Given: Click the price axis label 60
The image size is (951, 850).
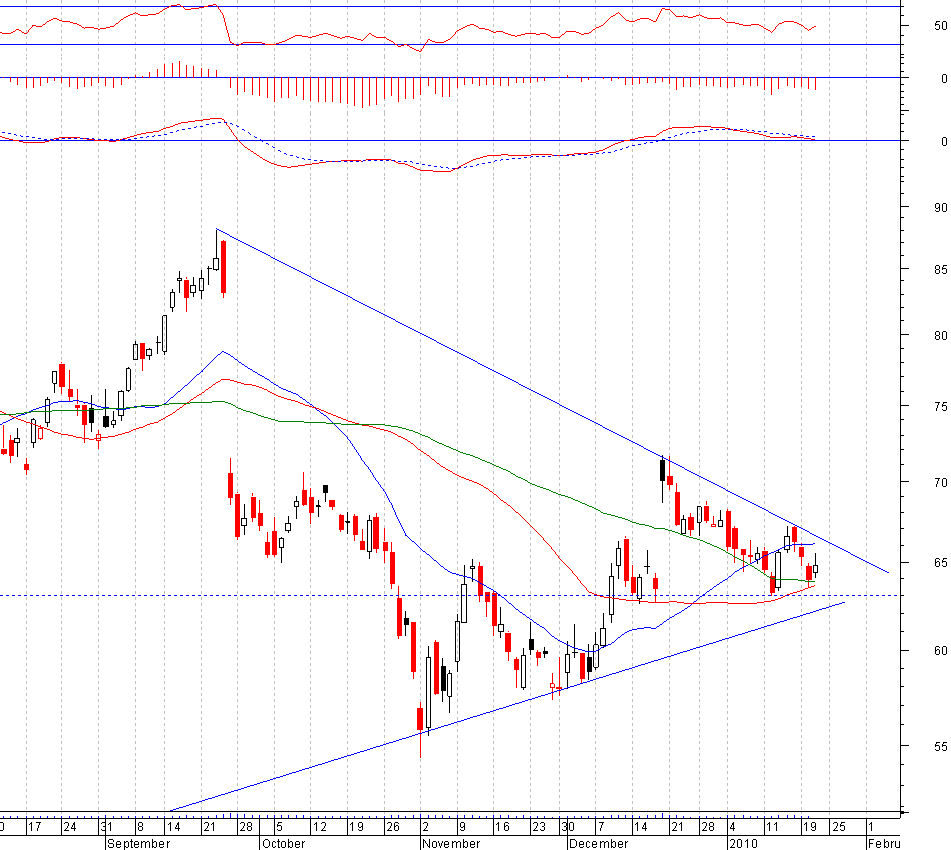Looking at the screenshot, I should [940, 651].
